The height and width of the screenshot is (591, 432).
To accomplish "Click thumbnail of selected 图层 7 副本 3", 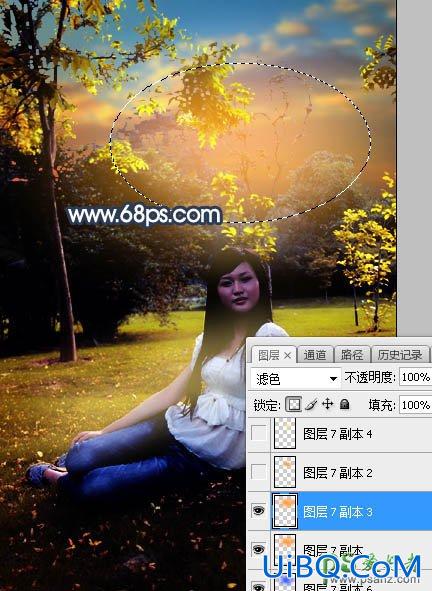I will point(285,511).
